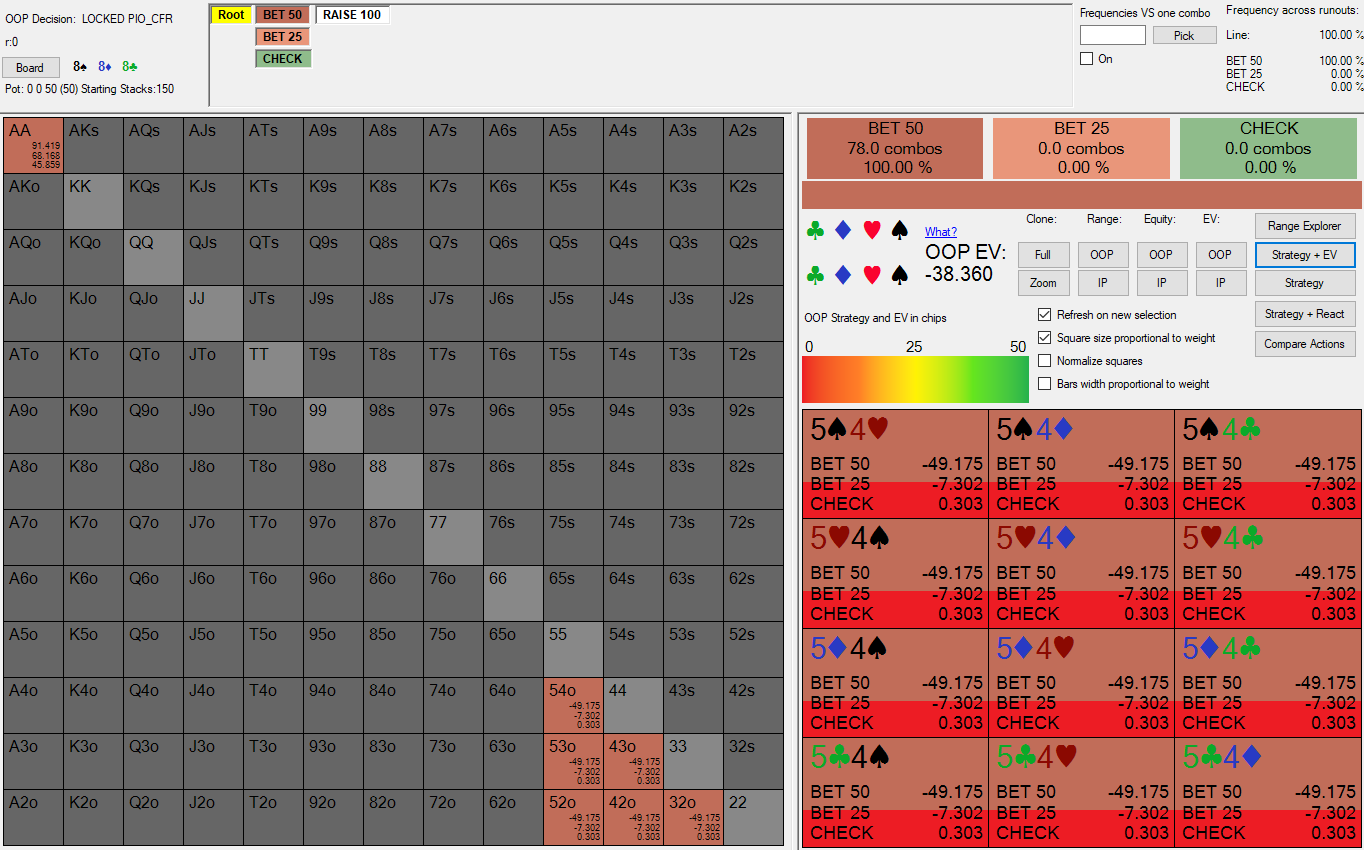Select CHECK node in tree
Viewport: 1364px width, 850px height.
click(x=283, y=59)
